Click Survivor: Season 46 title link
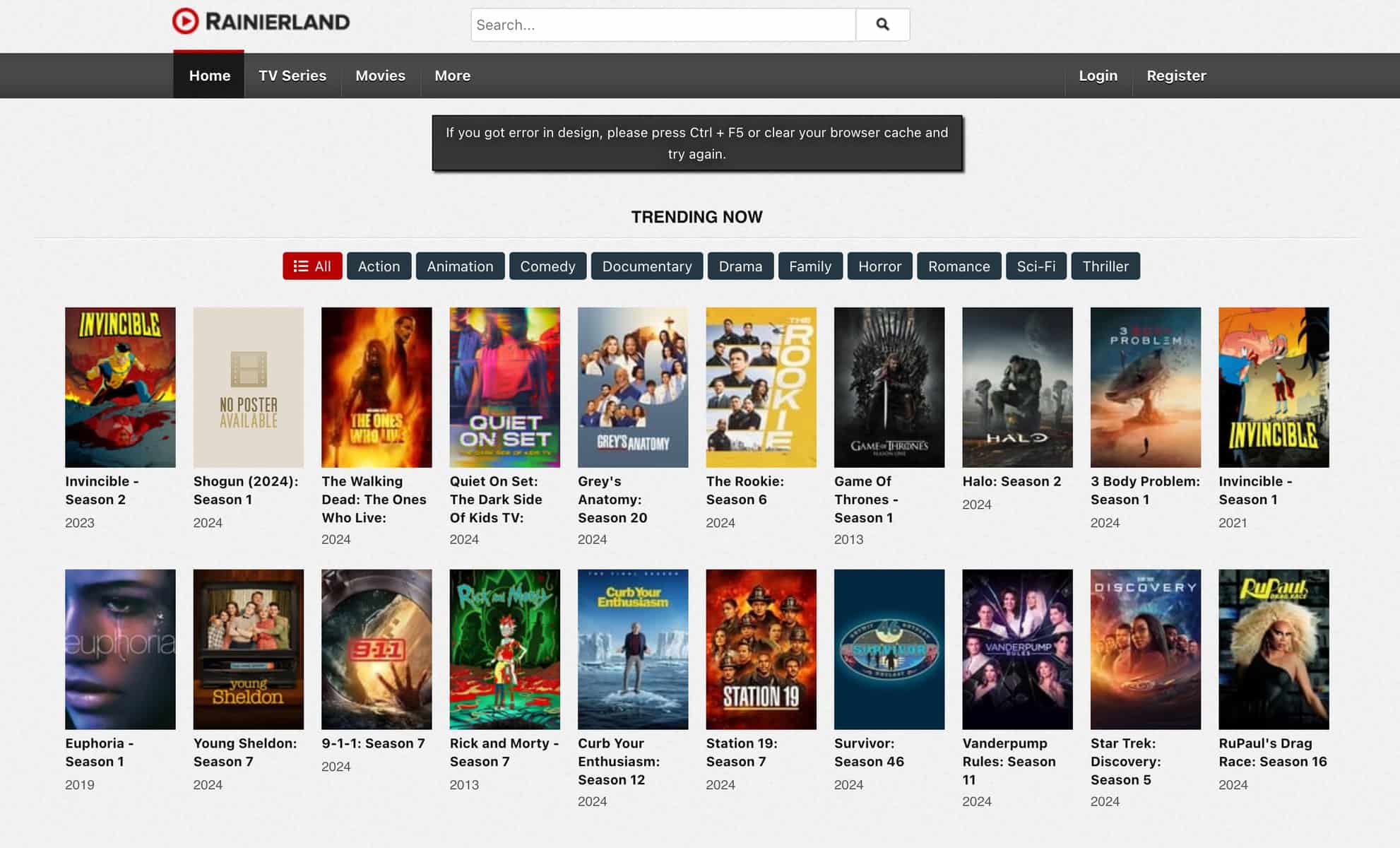 coord(870,753)
